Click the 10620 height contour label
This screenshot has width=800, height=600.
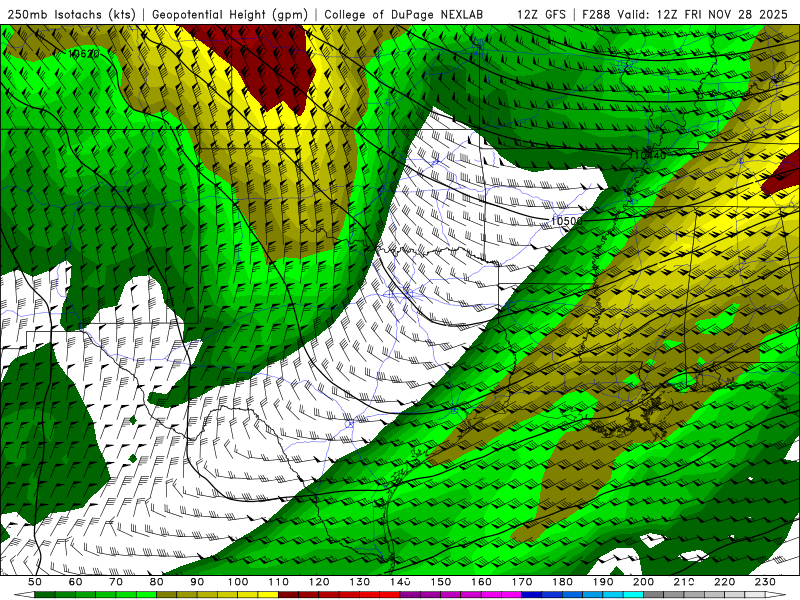coord(84,54)
